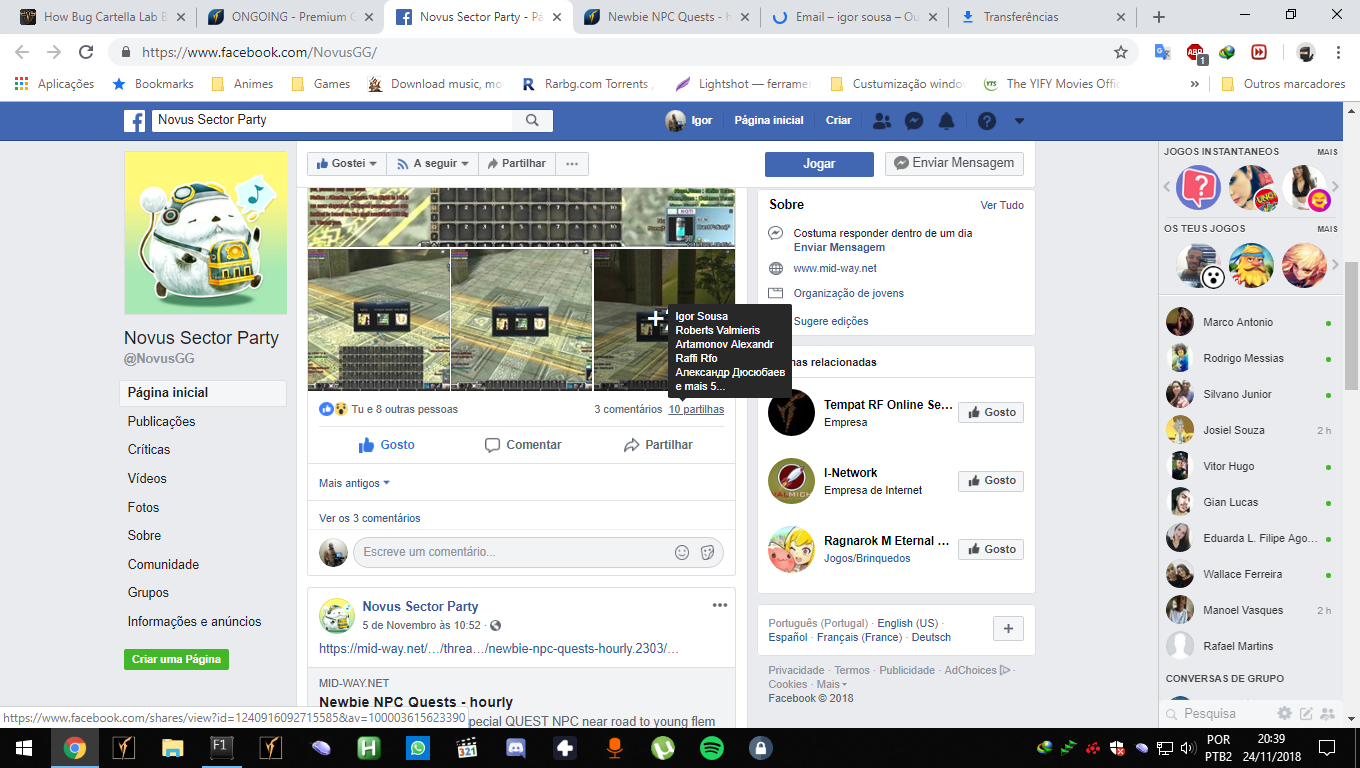Click Gosto button for Tempat RF Online

pyautogui.click(x=991, y=412)
